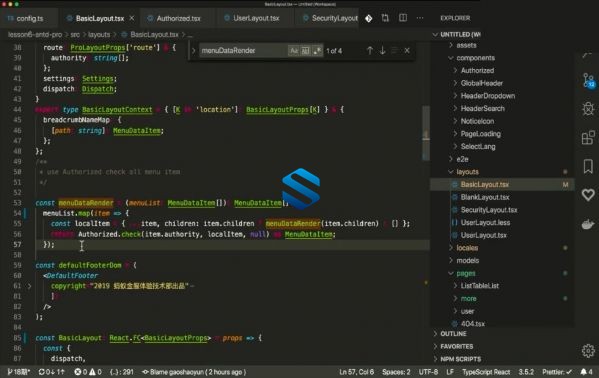Close the find widget

[x=407, y=50]
